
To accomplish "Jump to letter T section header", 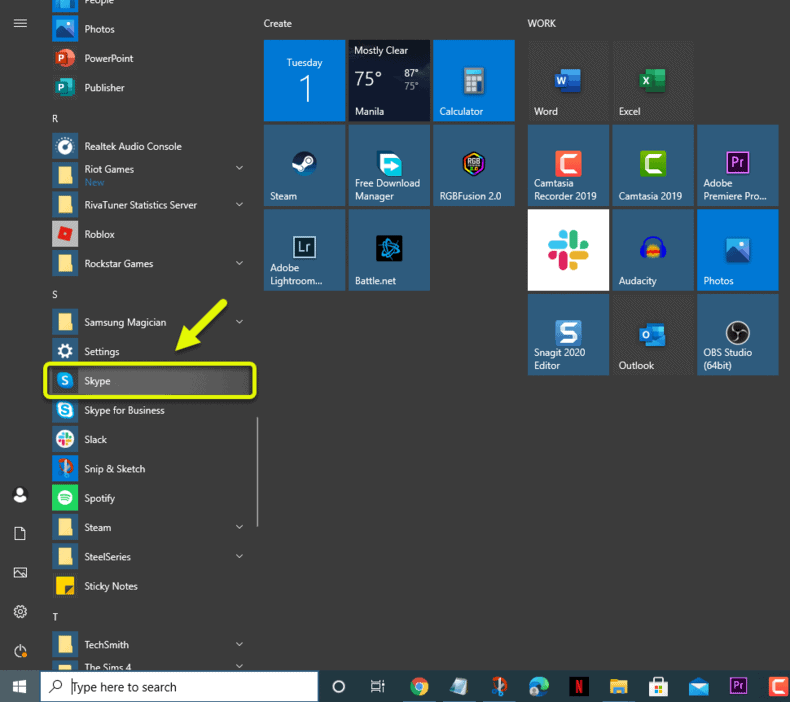I will 55,617.
